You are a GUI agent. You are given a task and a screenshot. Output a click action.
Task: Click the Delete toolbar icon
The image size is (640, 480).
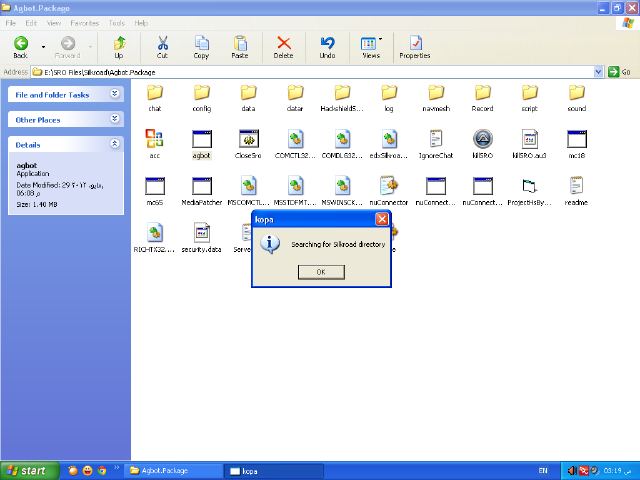click(x=284, y=44)
